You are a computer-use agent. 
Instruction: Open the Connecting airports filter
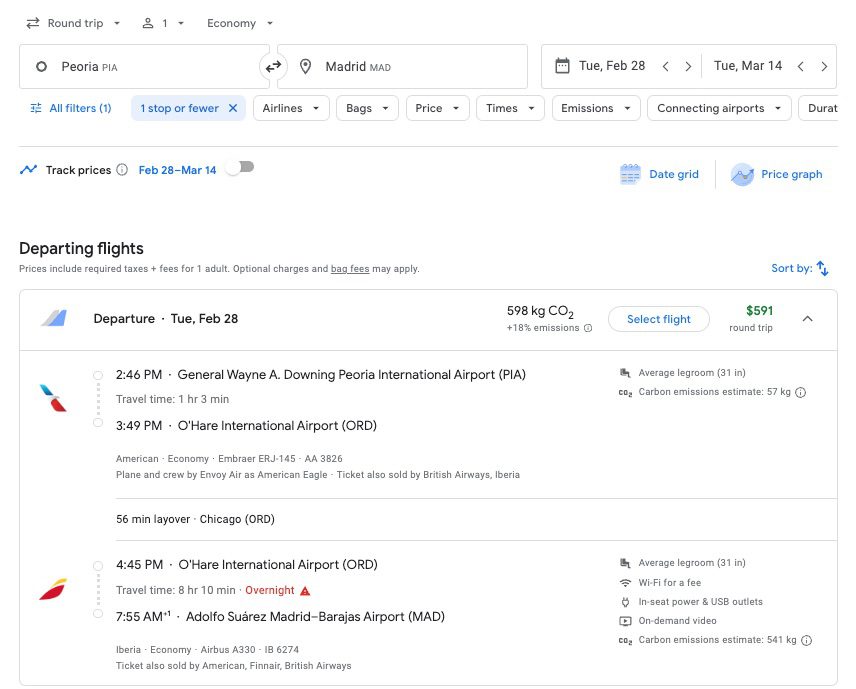[x=718, y=108]
